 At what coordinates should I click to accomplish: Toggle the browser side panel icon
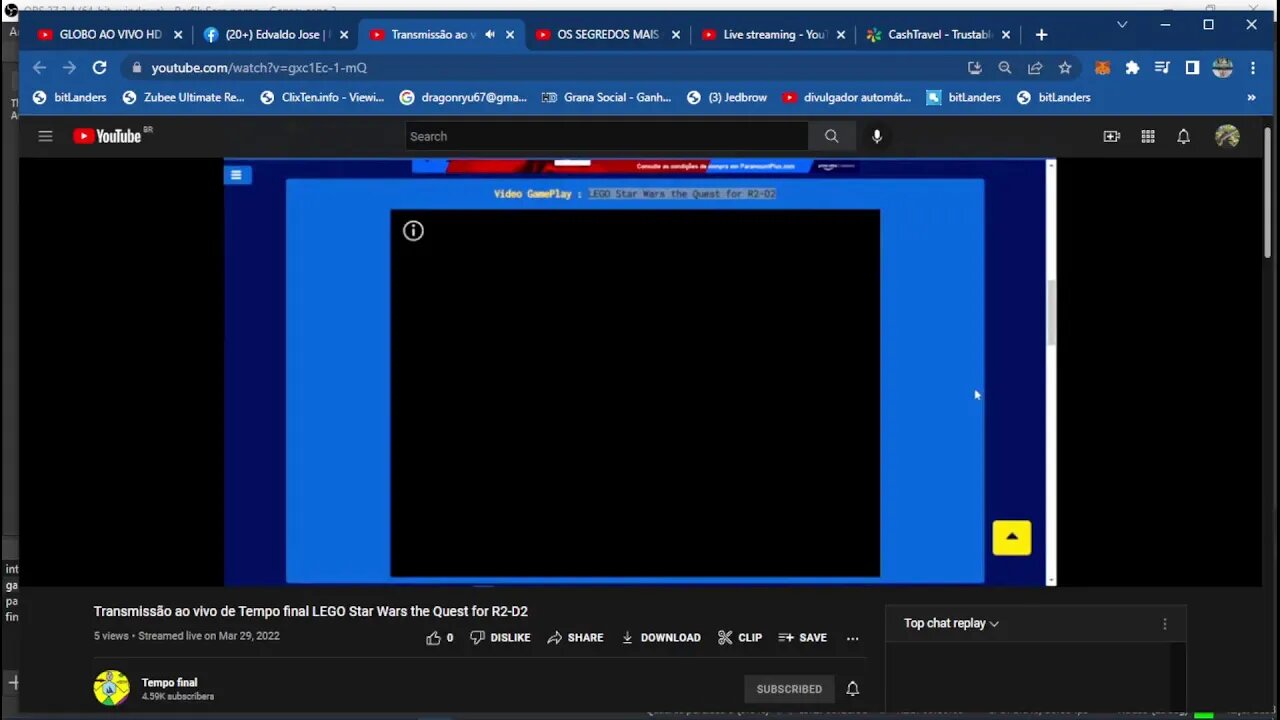point(1192,67)
